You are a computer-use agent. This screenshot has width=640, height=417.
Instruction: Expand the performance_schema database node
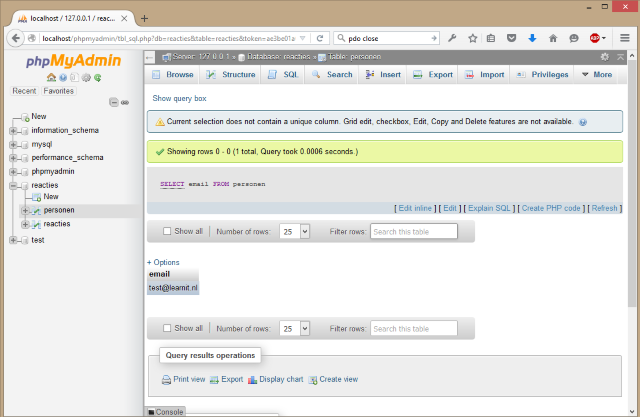tap(13, 158)
